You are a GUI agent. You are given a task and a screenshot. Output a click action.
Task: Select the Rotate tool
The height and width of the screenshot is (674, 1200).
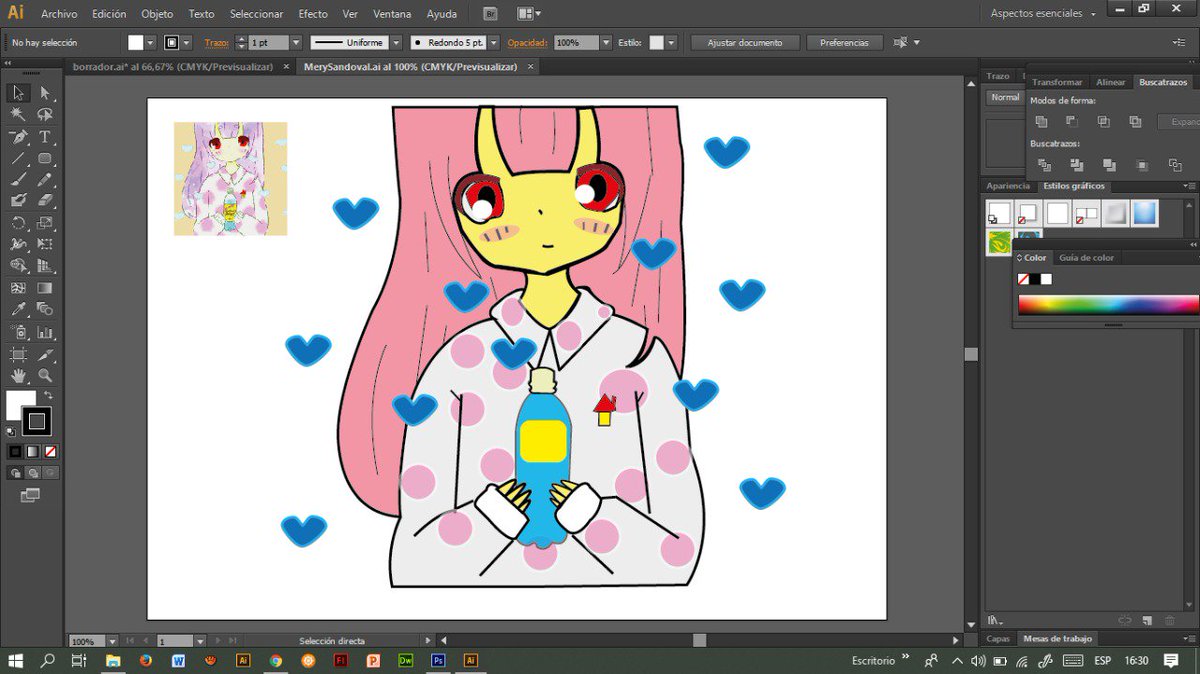[18, 223]
